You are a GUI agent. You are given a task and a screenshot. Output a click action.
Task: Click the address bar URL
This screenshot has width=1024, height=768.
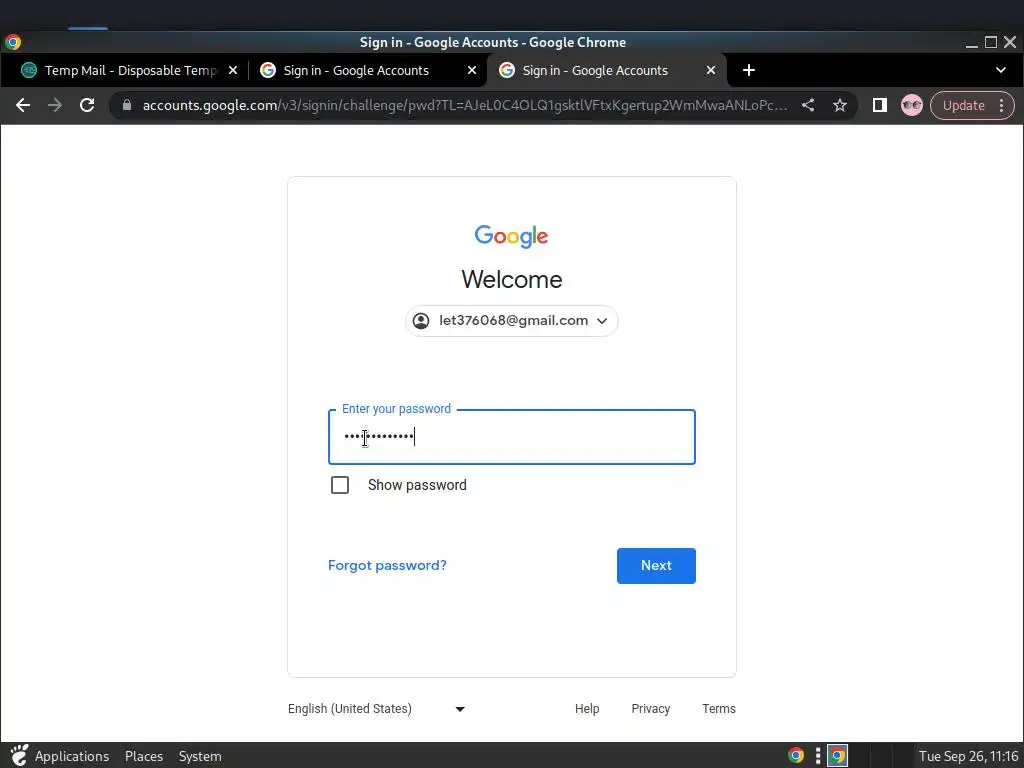465,105
